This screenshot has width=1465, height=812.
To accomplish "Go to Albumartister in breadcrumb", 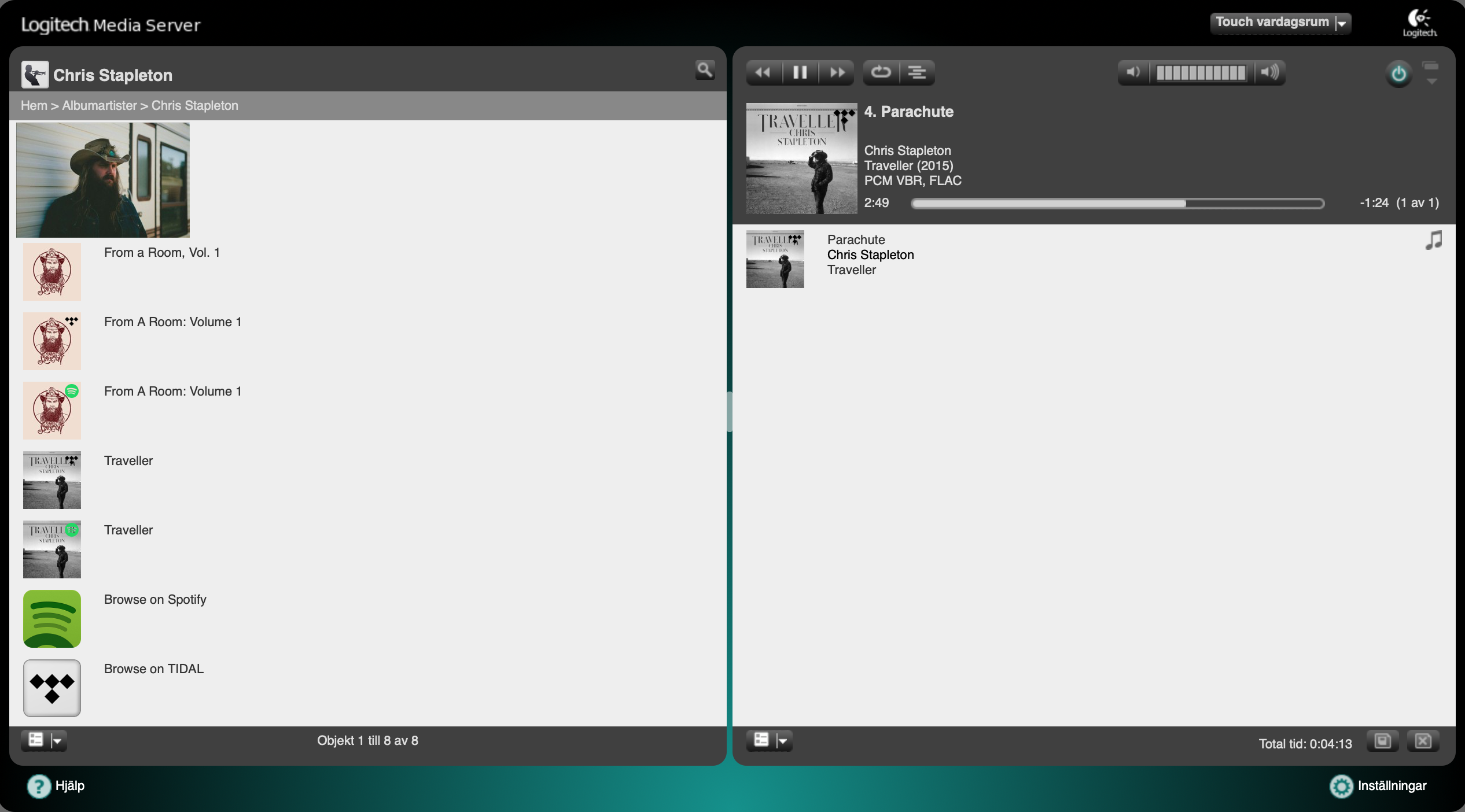I will coord(100,105).
